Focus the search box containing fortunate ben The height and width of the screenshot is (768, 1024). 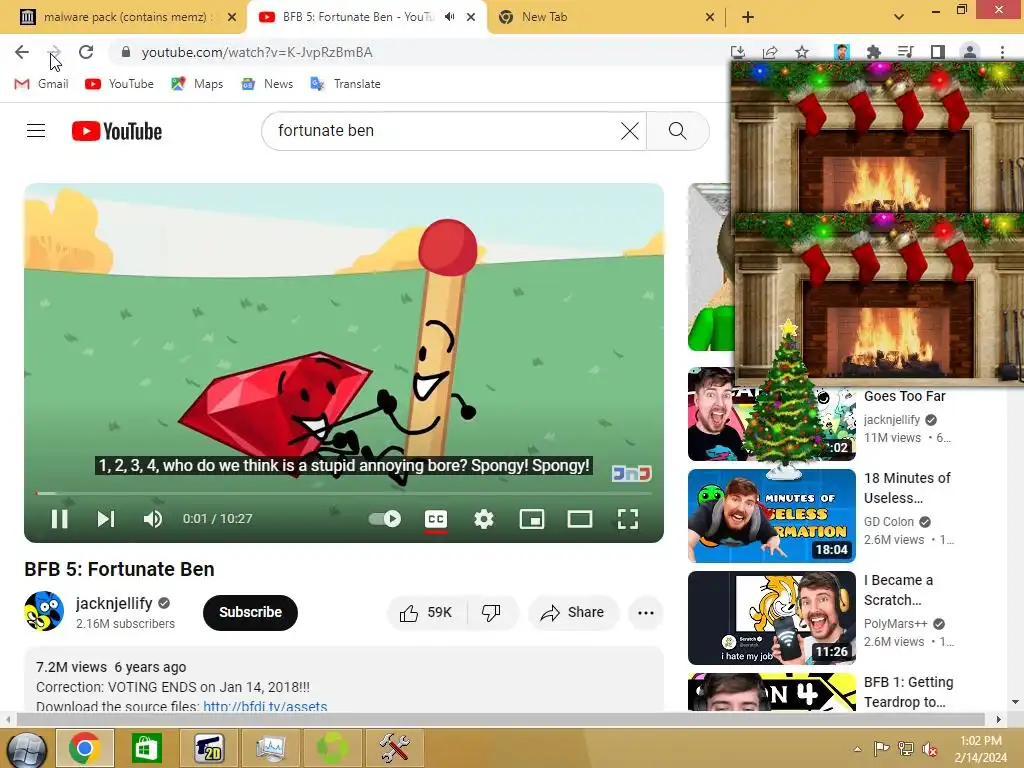(x=444, y=131)
